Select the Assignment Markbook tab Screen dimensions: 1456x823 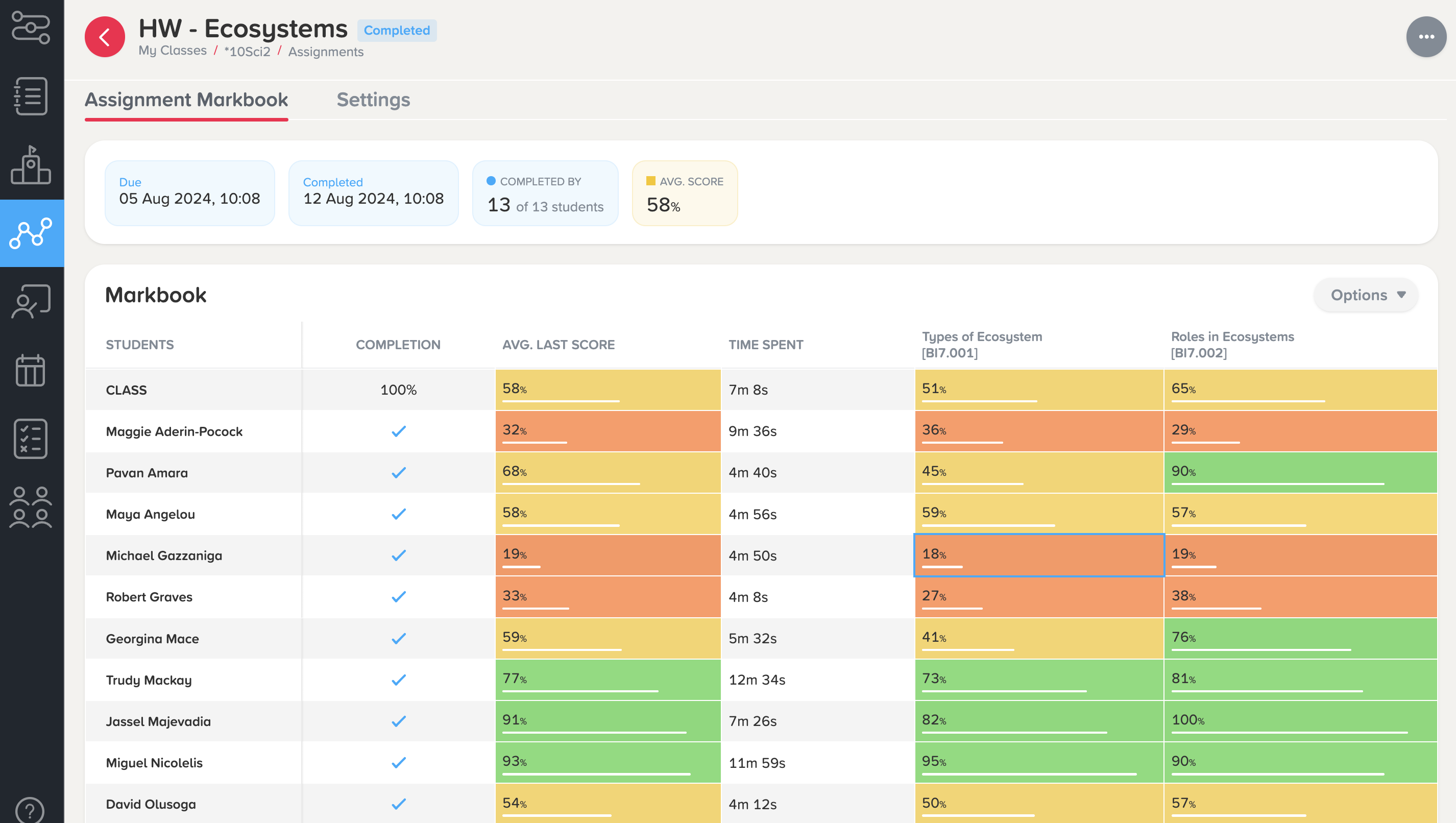tap(186, 100)
